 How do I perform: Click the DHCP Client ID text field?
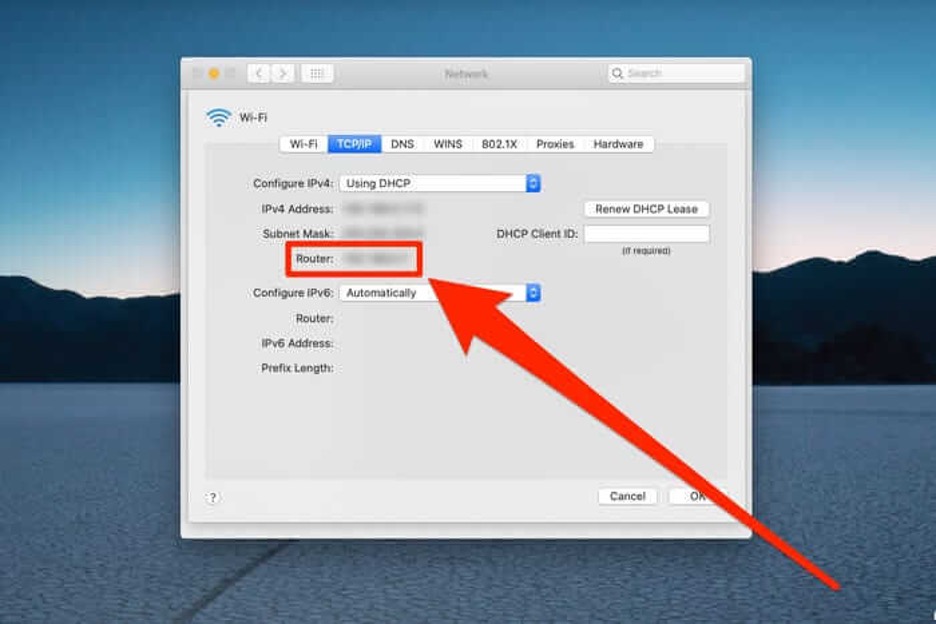coord(646,234)
